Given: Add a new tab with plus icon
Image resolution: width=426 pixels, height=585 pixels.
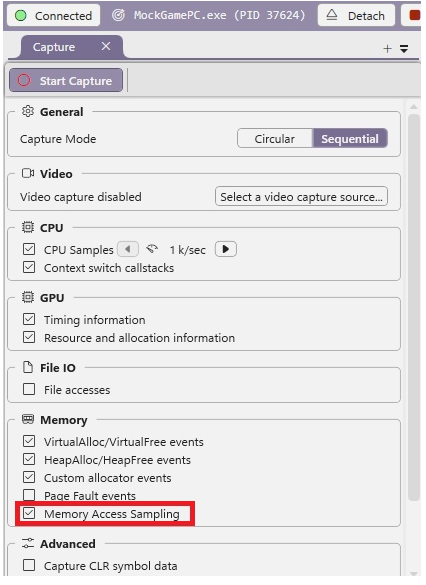Looking at the screenshot, I should coord(387,49).
